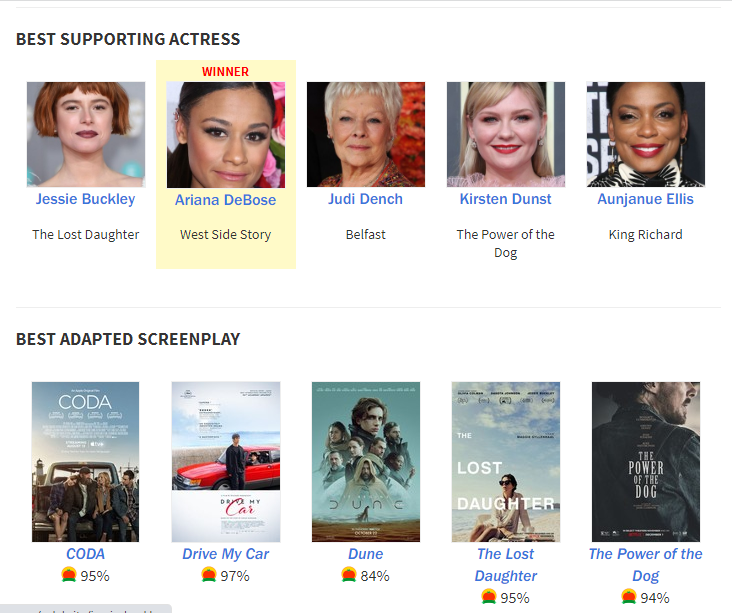Click the tomato icon beside Drive My Car's 97%
This screenshot has width=732, height=613.
click(x=209, y=575)
